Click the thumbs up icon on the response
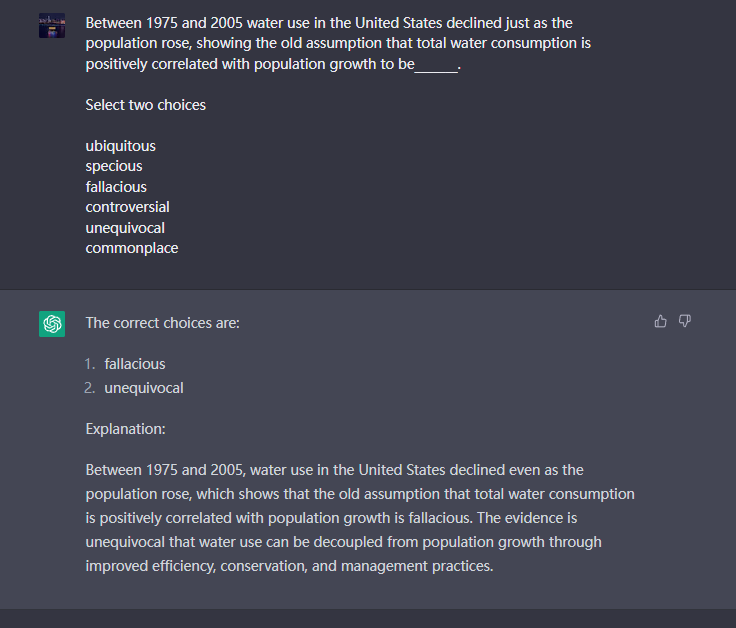The height and width of the screenshot is (628, 736). (x=660, y=321)
